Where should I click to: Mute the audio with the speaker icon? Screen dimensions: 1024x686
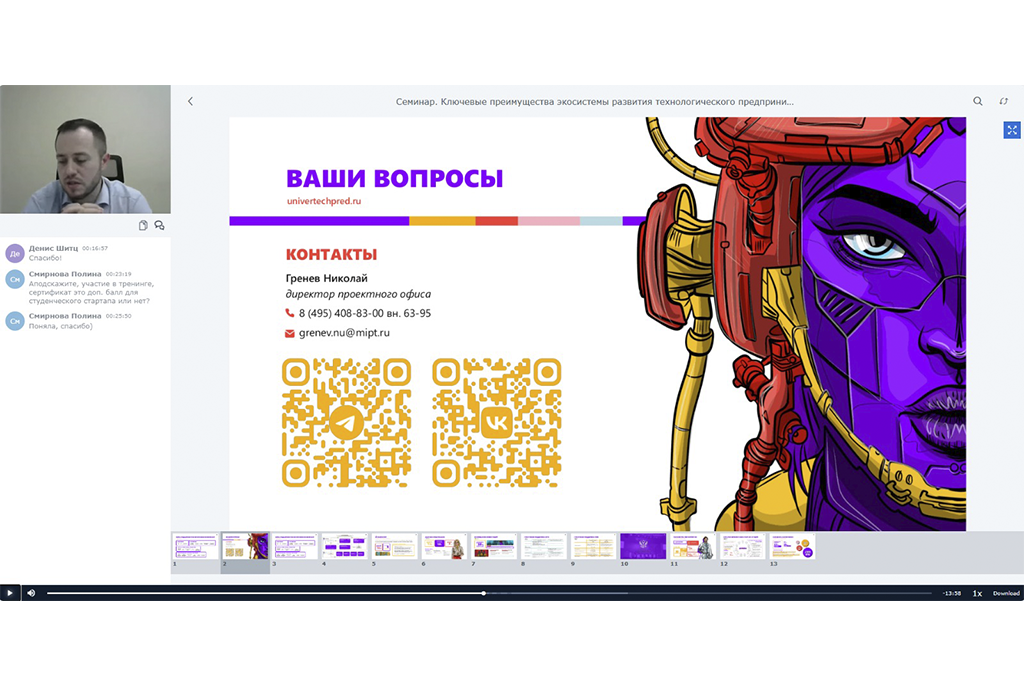pos(31,593)
